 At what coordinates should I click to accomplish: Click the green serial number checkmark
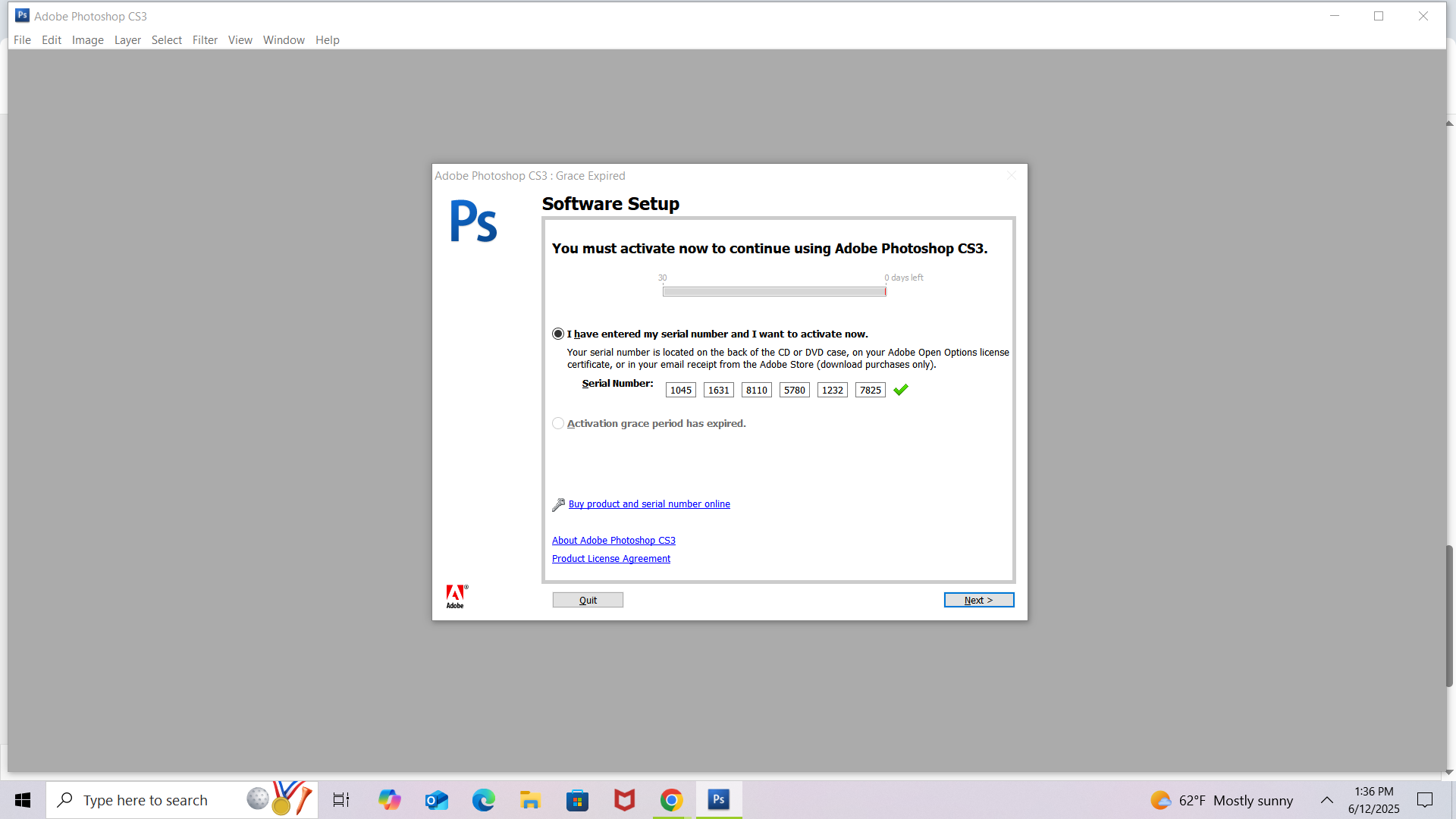click(901, 390)
